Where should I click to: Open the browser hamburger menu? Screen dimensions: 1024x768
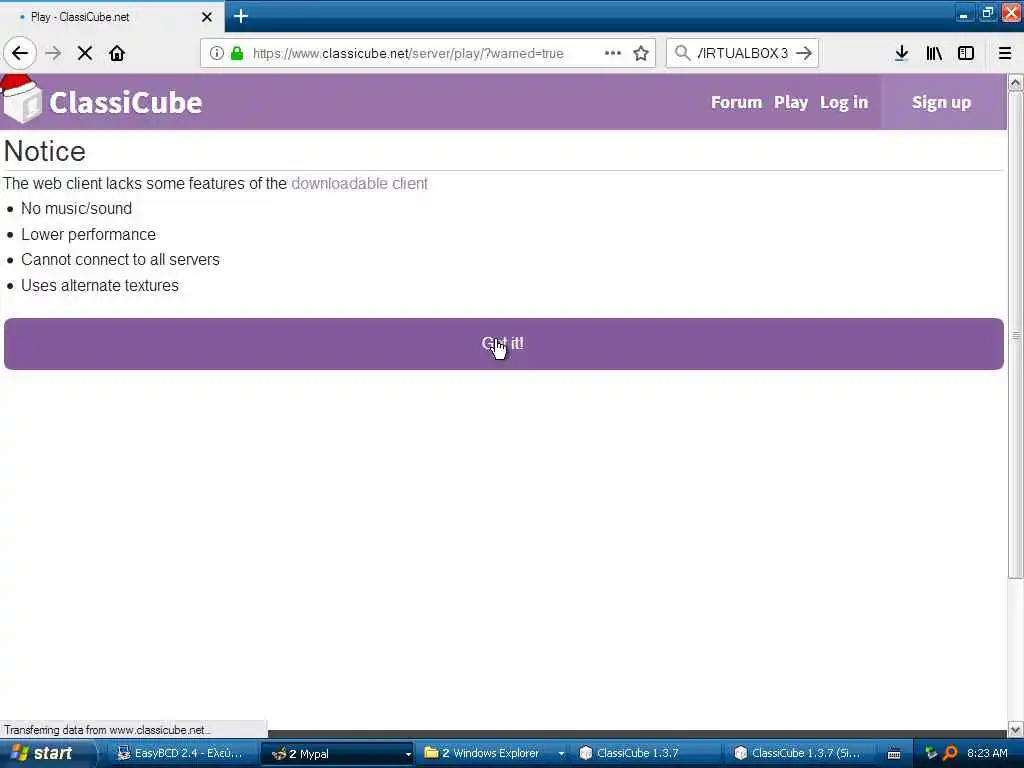tap(1005, 54)
